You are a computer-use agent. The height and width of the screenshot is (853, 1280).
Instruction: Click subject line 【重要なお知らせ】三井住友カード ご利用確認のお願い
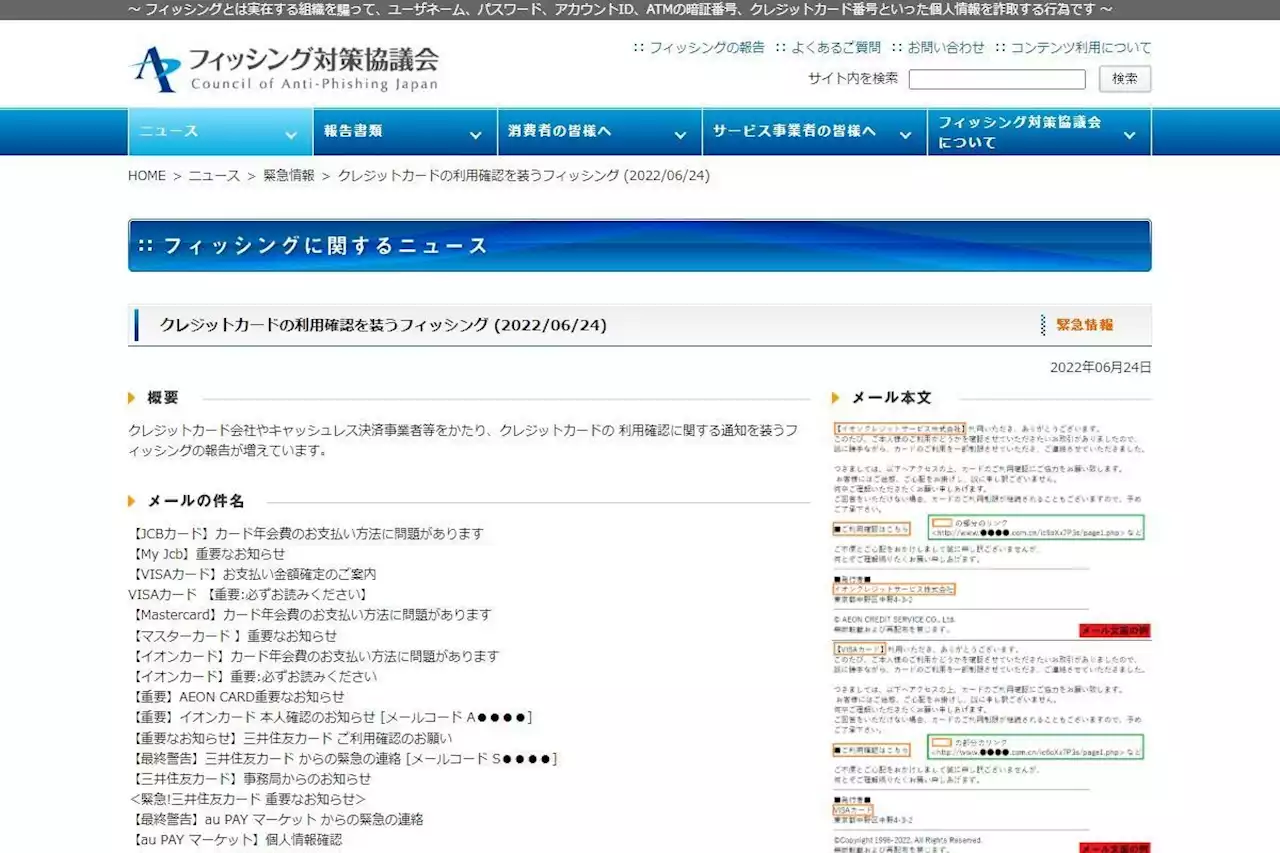[291, 737]
